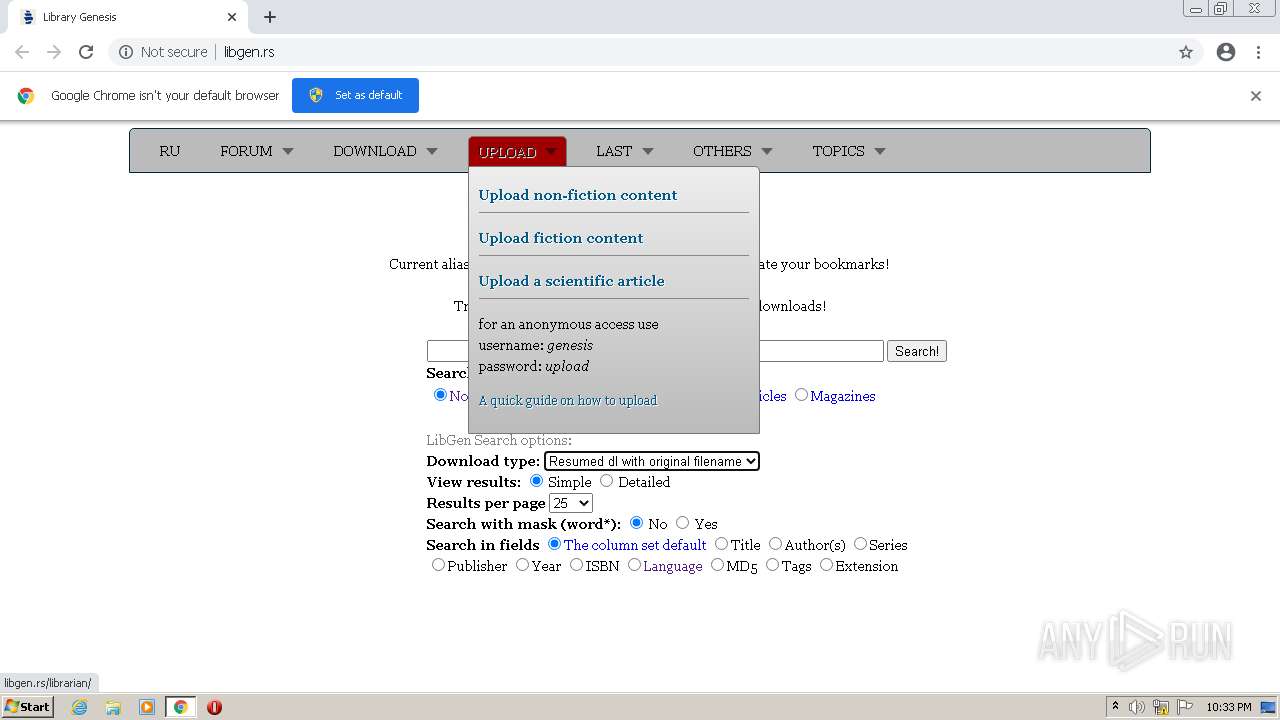The height and width of the screenshot is (720, 1280).
Task: Collapse the UPLOAD dropdown arrow
Action: 551,152
